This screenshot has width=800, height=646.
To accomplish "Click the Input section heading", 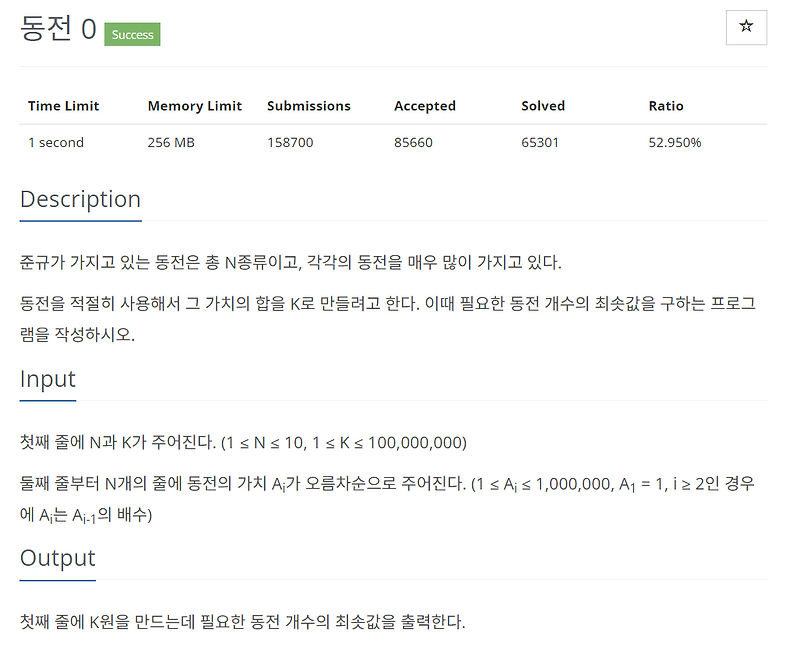I will (47, 380).
